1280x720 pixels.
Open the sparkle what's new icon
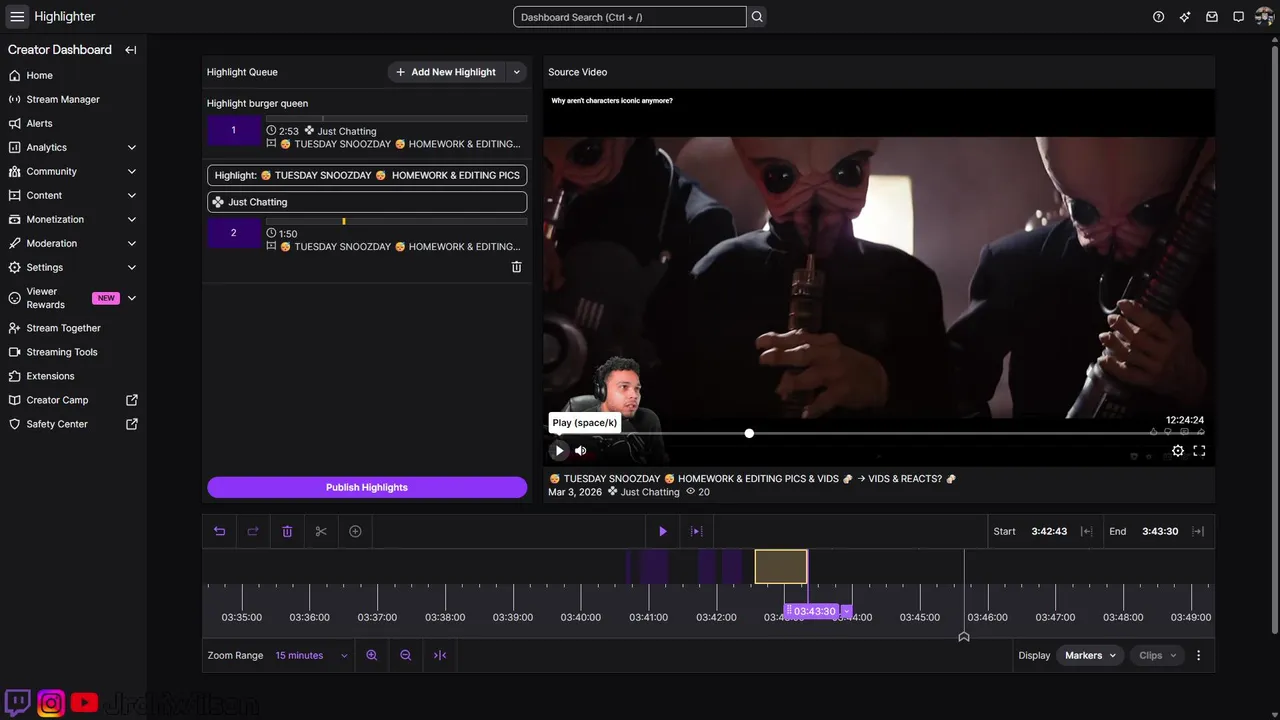point(1185,17)
